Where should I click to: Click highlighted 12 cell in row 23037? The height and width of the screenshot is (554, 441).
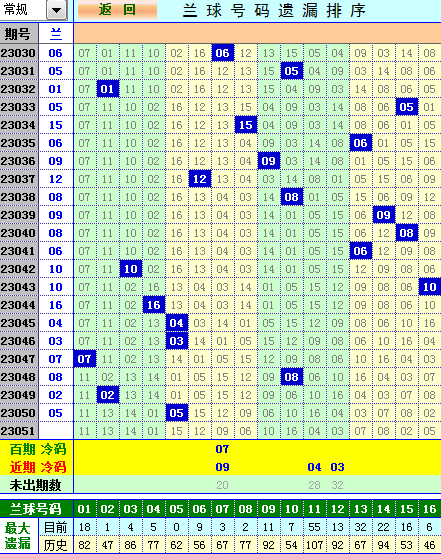coord(200,179)
